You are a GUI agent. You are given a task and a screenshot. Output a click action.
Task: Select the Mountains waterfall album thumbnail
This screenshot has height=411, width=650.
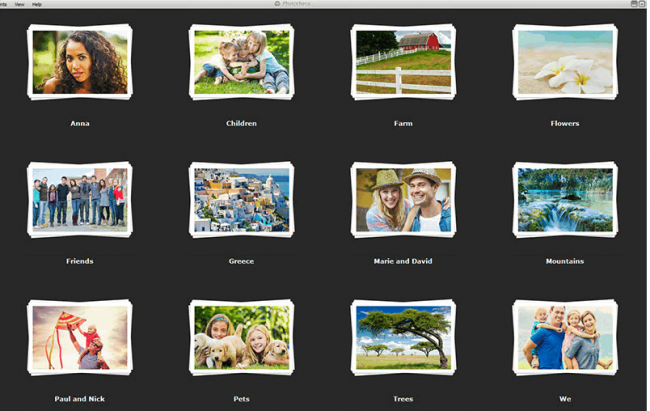pos(565,199)
